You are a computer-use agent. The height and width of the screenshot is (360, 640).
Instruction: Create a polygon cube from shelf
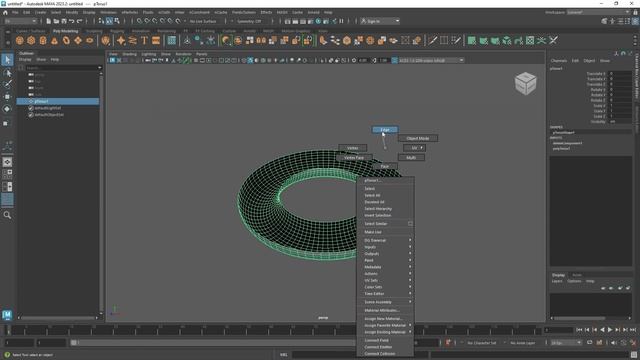(x=31, y=40)
